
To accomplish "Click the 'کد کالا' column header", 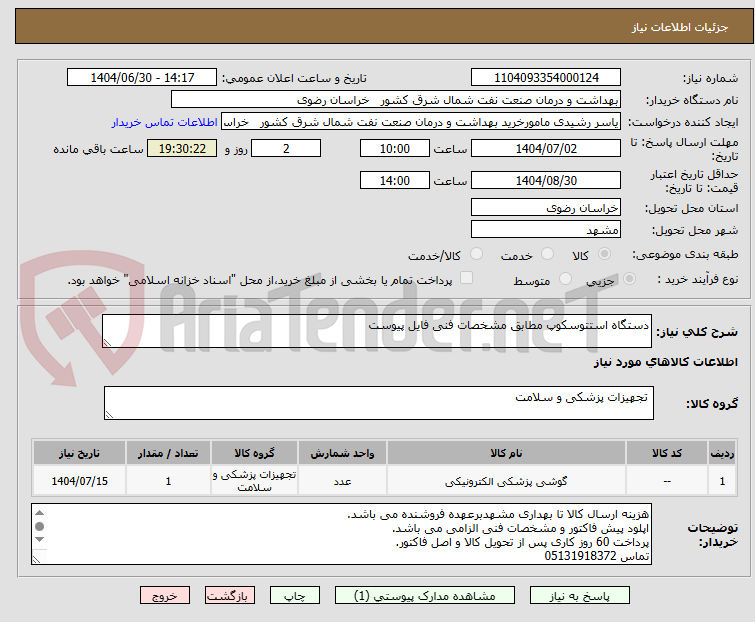I will tap(667, 453).
